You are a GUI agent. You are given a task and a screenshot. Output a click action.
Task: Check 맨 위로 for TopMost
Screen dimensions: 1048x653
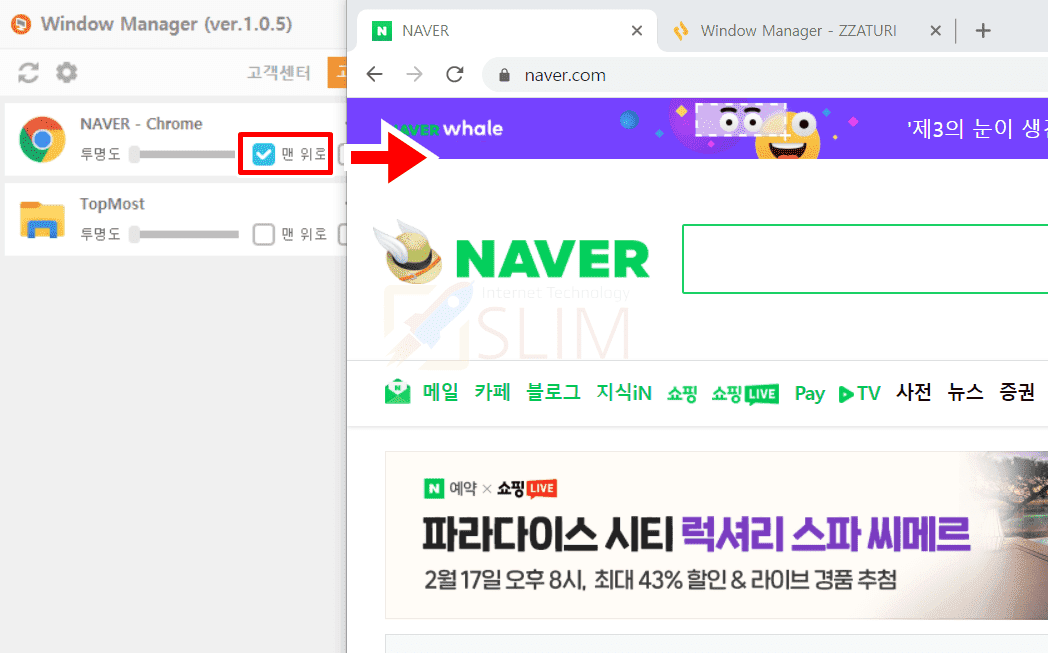[x=263, y=234]
